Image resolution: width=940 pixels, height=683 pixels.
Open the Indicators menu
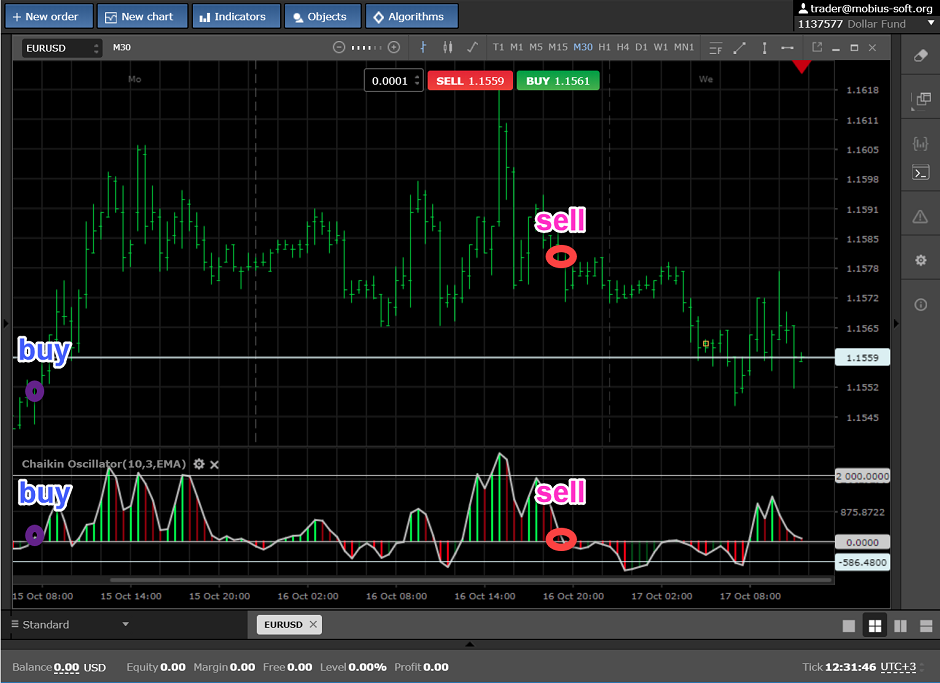pyautogui.click(x=236, y=16)
